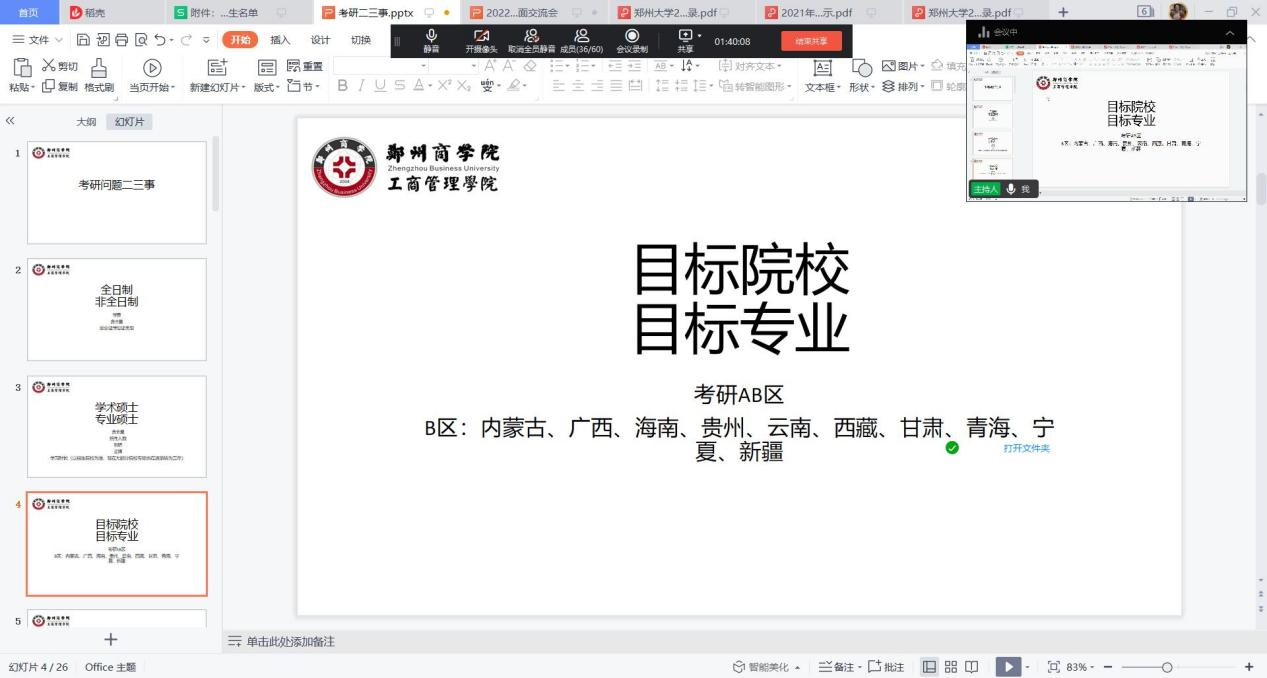Open meeting members list (成员)
Image resolution: width=1267 pixels, height=678 pixels.
tap(581, 40)
